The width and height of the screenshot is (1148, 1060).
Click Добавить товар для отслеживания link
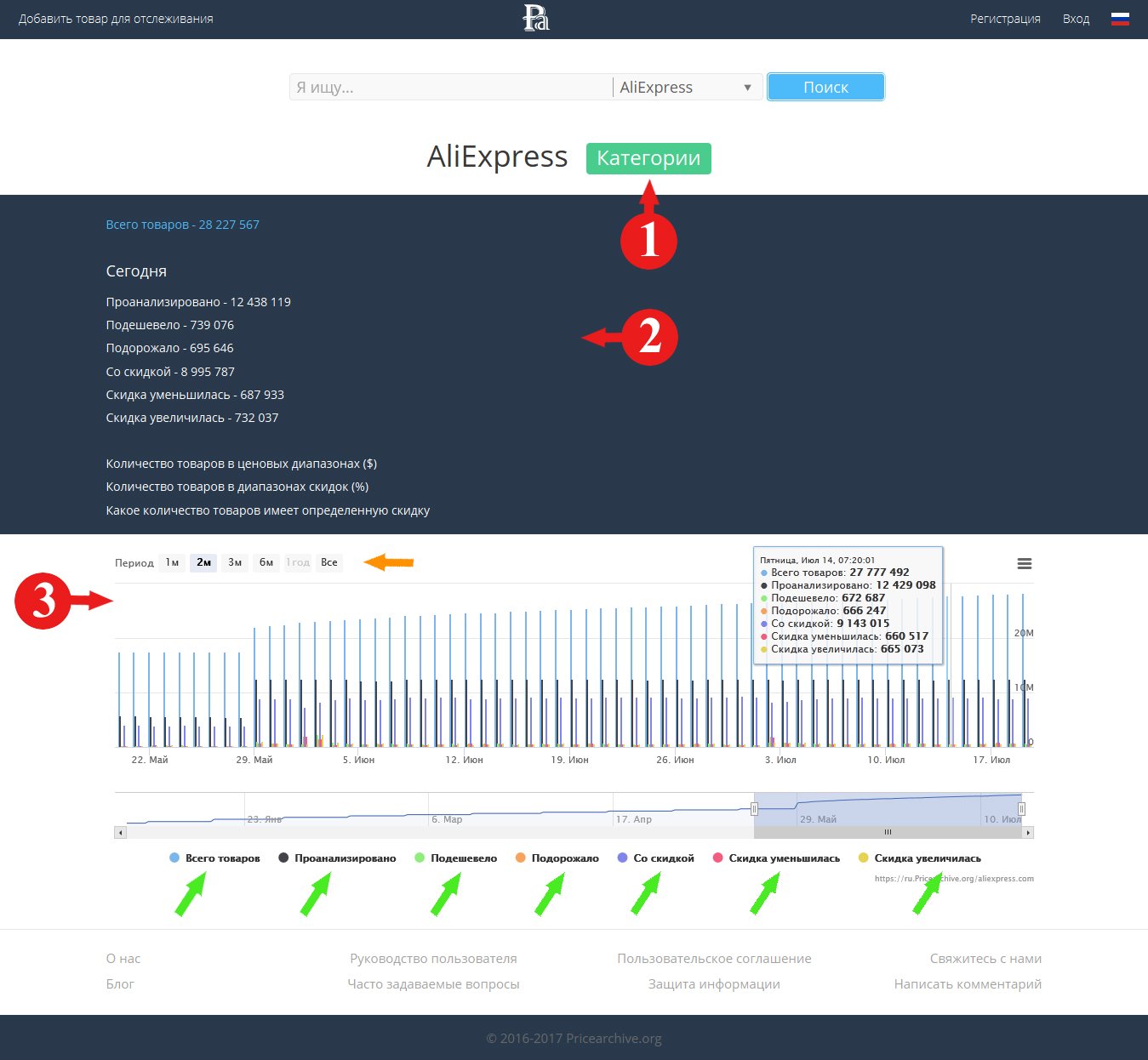coord(116,19)
